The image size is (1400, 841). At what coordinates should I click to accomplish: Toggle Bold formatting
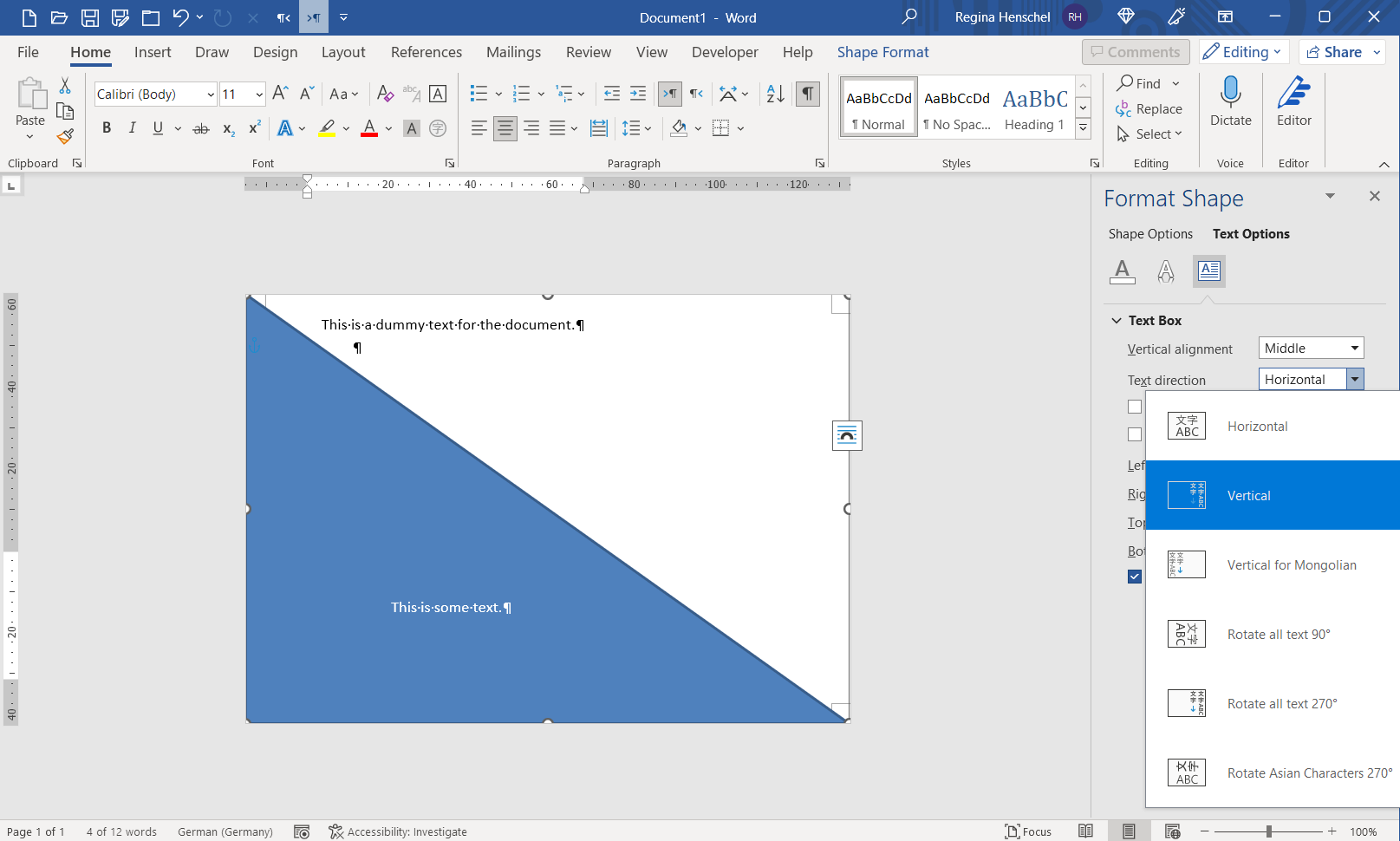coord(107,127)
